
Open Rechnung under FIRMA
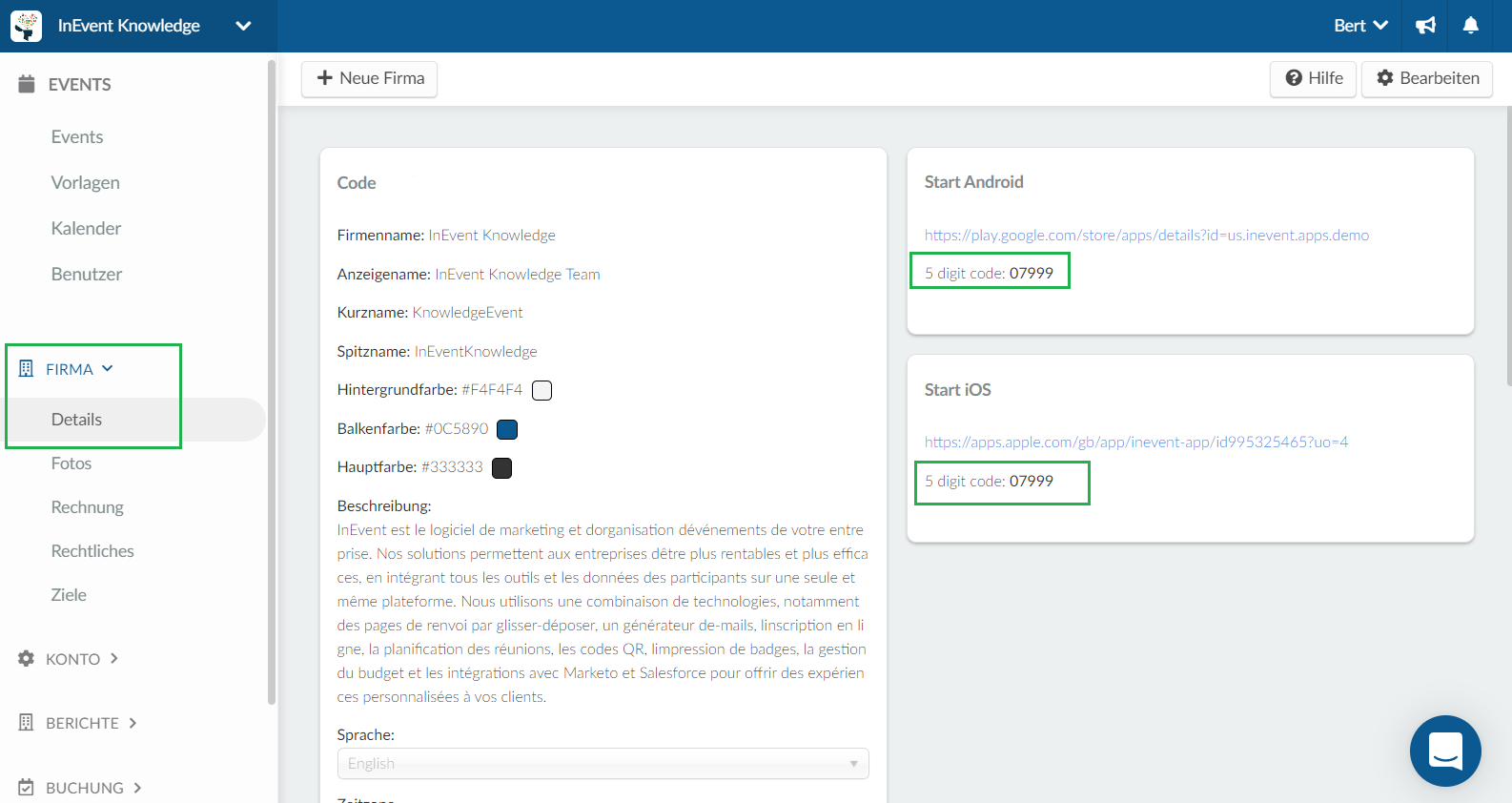pyautogui.click(x=88, y=507)
